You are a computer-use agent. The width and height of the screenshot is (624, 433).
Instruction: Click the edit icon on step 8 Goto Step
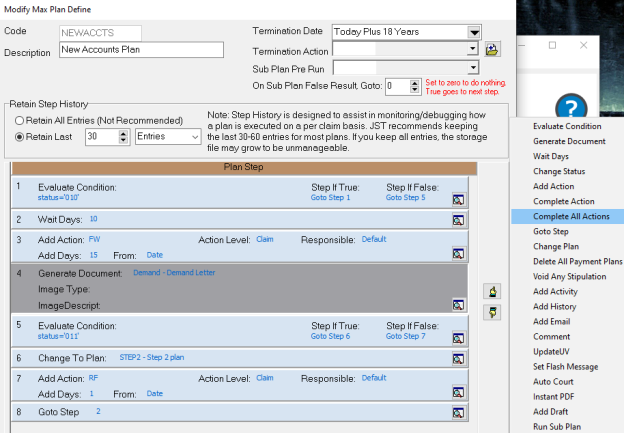click(x=458, y=411)
